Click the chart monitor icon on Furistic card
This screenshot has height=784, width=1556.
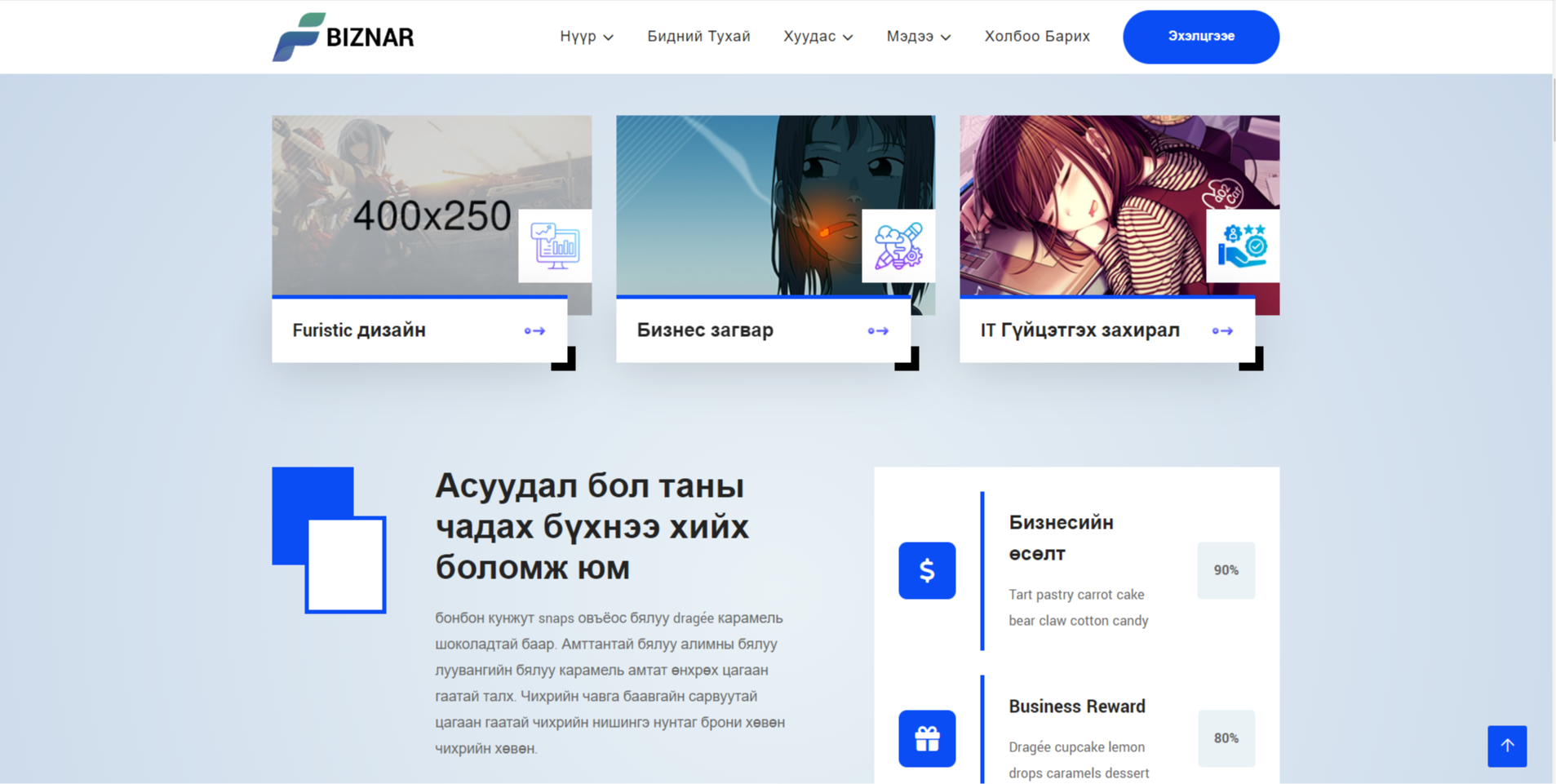click(555, 246)
